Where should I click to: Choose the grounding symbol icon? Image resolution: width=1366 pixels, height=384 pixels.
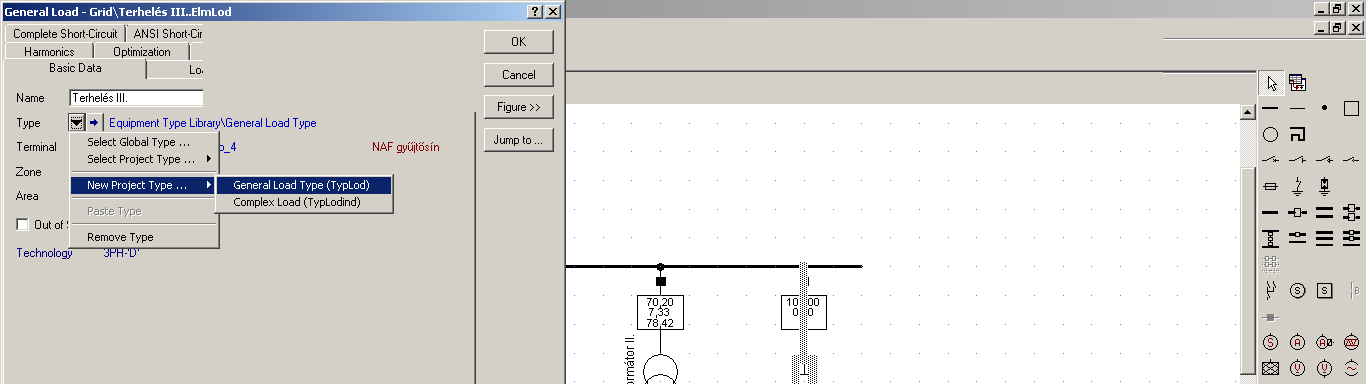pos(1297,186)
